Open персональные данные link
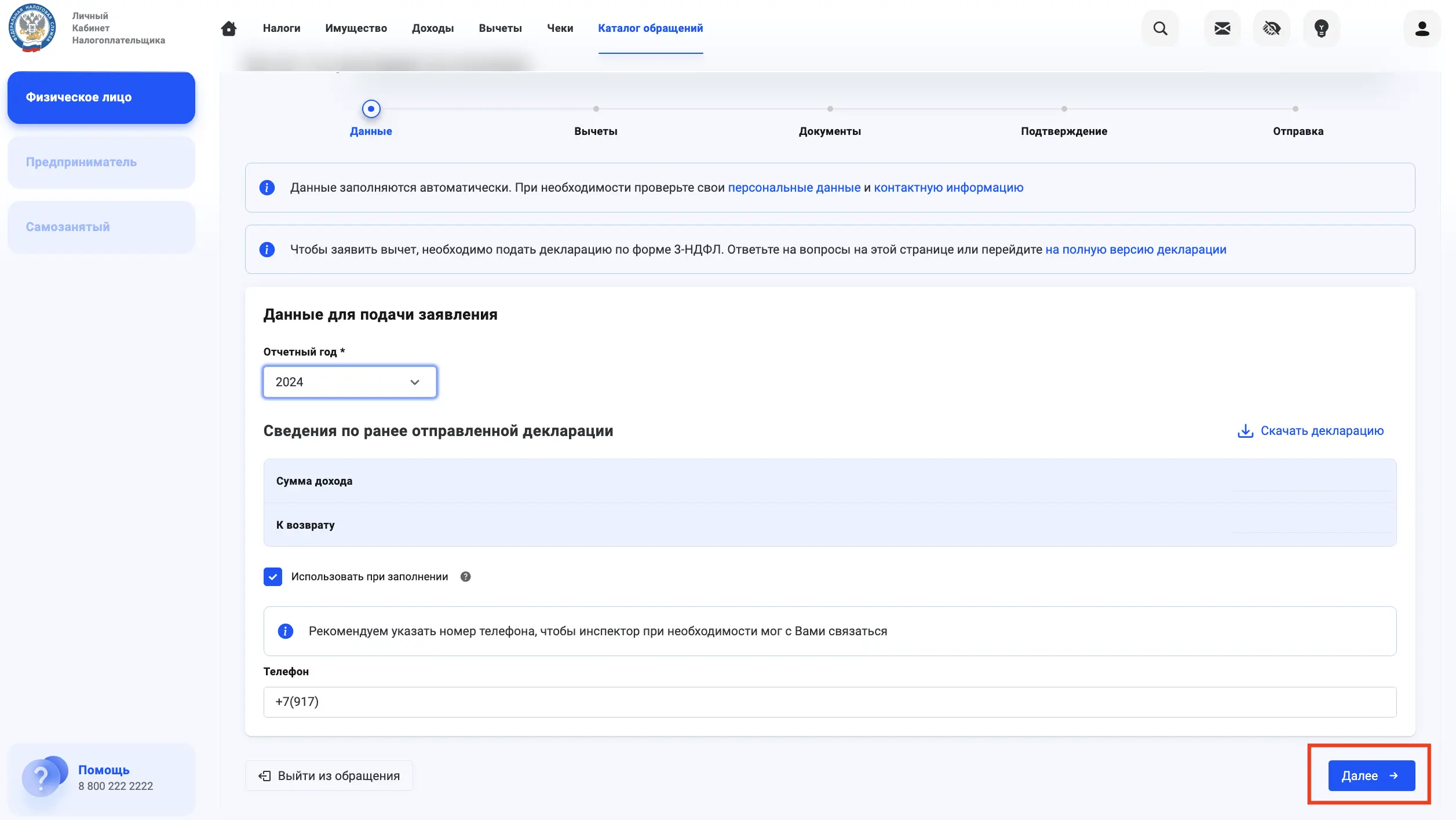 tap(794, 188)
